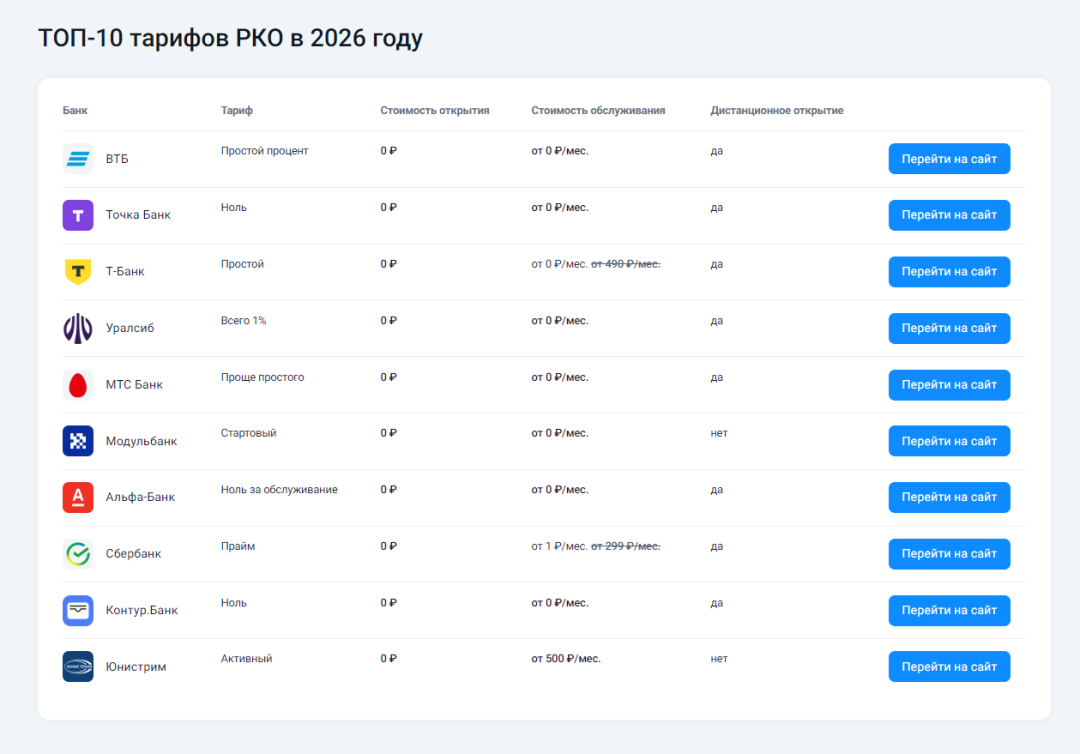Click the purple Точка Банк logo

click(x=78, y=215)
